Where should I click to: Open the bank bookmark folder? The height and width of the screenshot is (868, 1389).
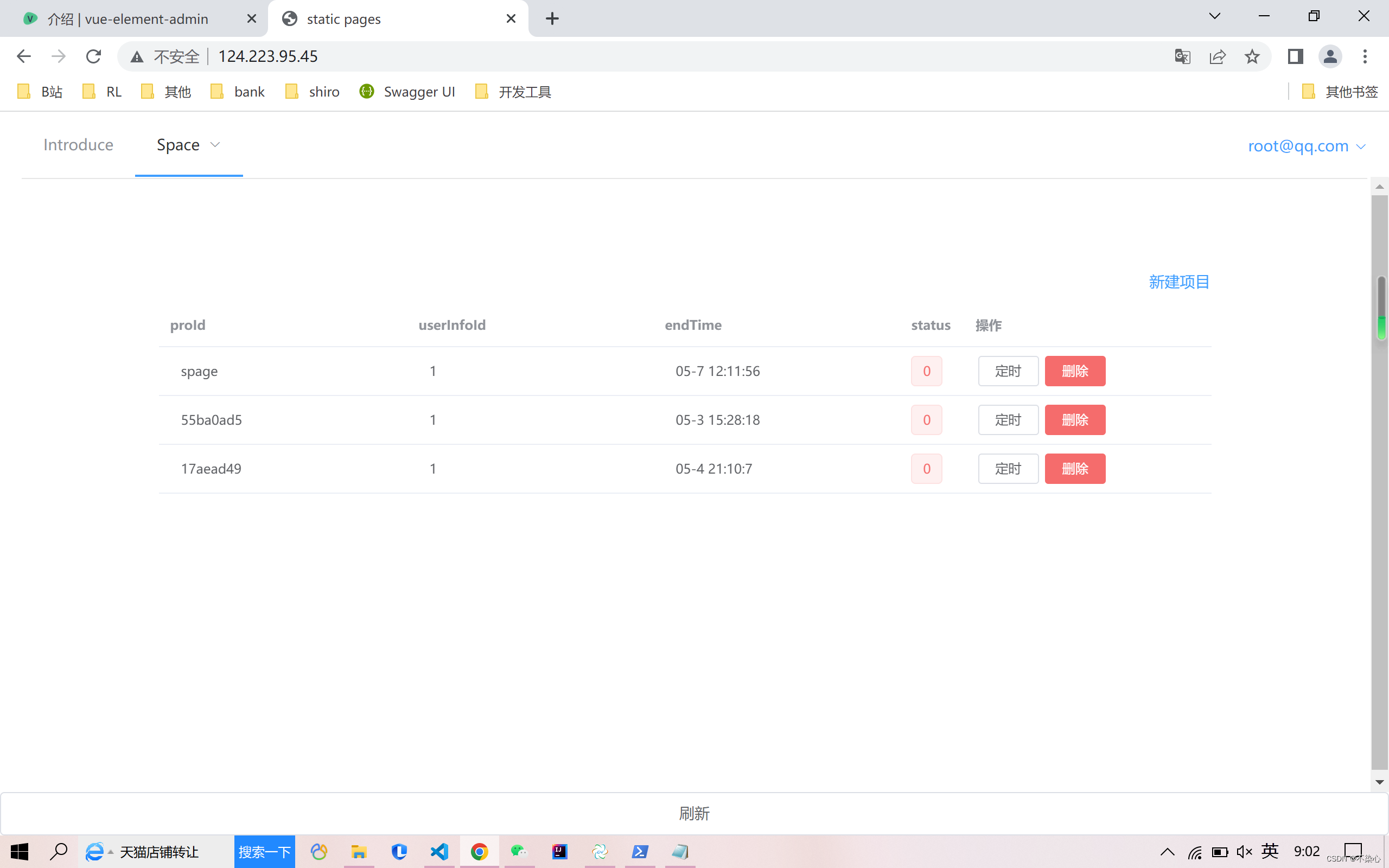(238, 92)
